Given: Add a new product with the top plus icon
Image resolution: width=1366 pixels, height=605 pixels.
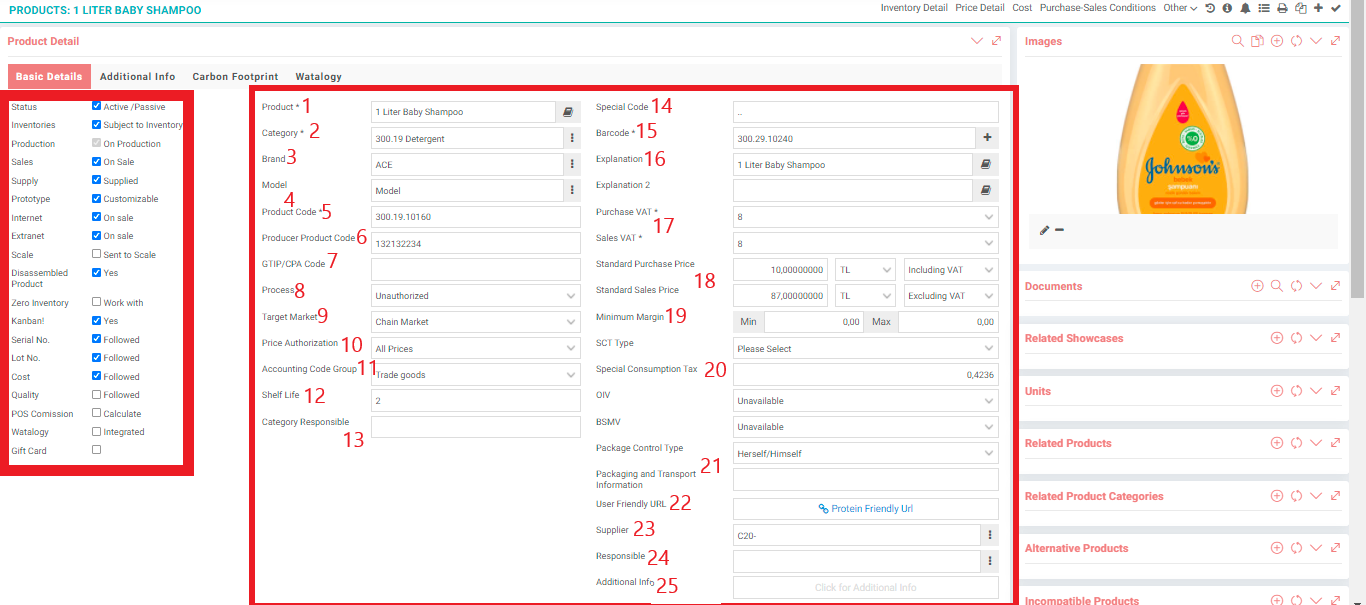Looking at the screenshot, I should 1318,8.
